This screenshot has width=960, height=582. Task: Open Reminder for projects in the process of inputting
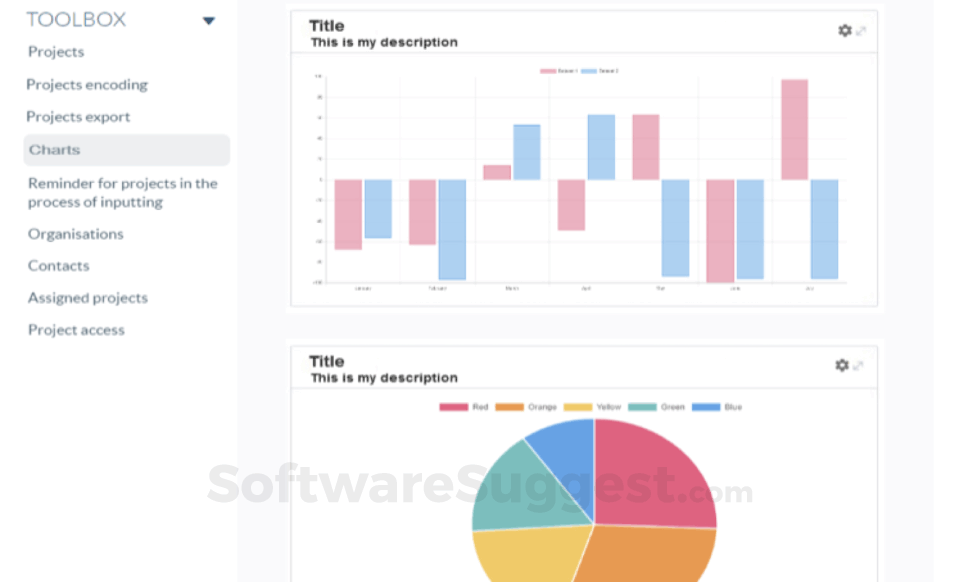coord(122,192)
